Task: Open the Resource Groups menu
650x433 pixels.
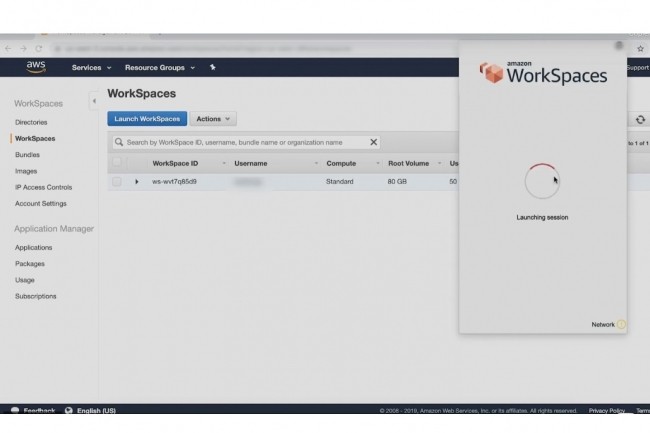Action: 160,68
